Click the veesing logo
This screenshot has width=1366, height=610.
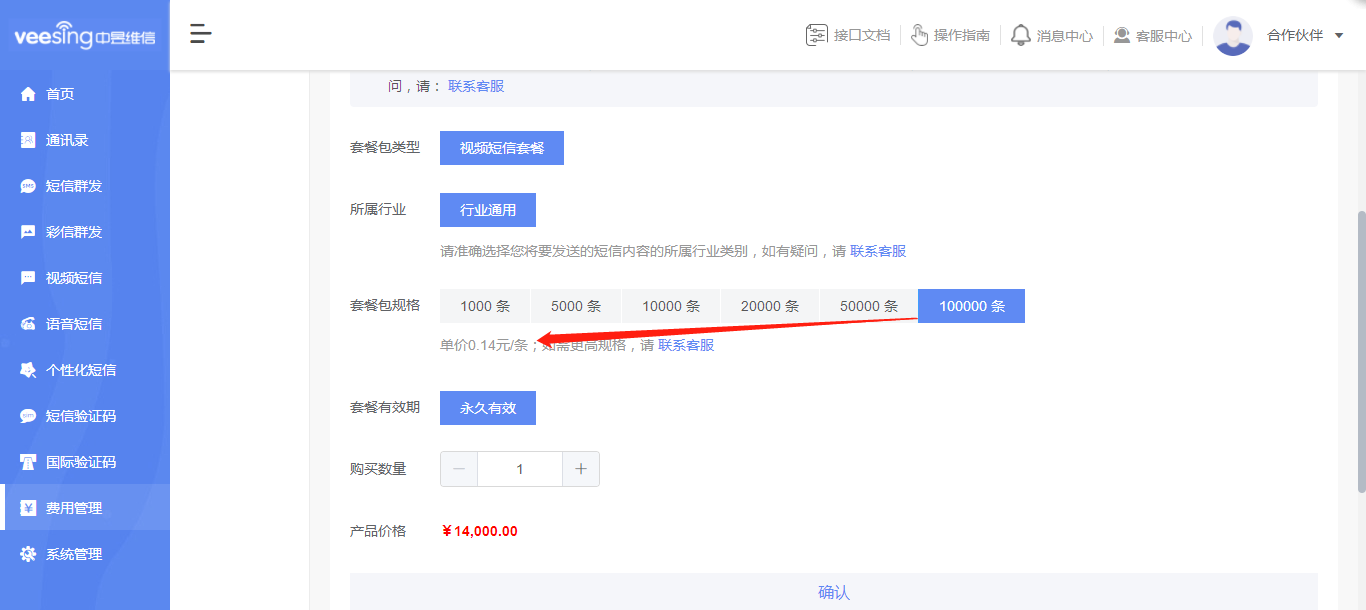point(85,36)
